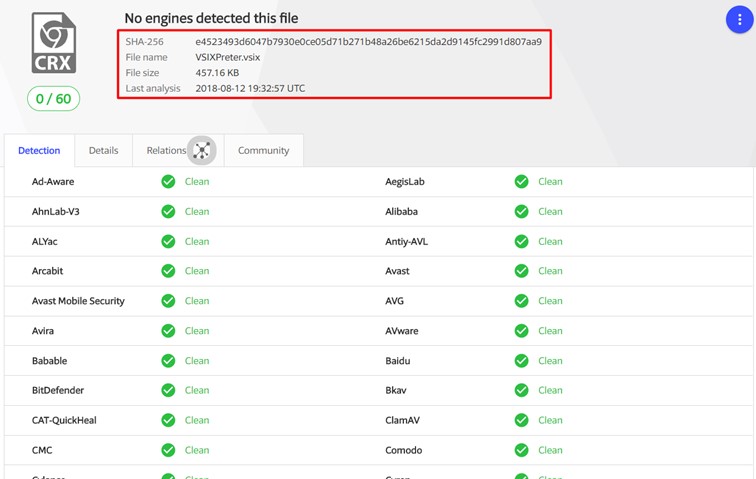Click the green check icon for BitDefender

(x=168, y=390)
